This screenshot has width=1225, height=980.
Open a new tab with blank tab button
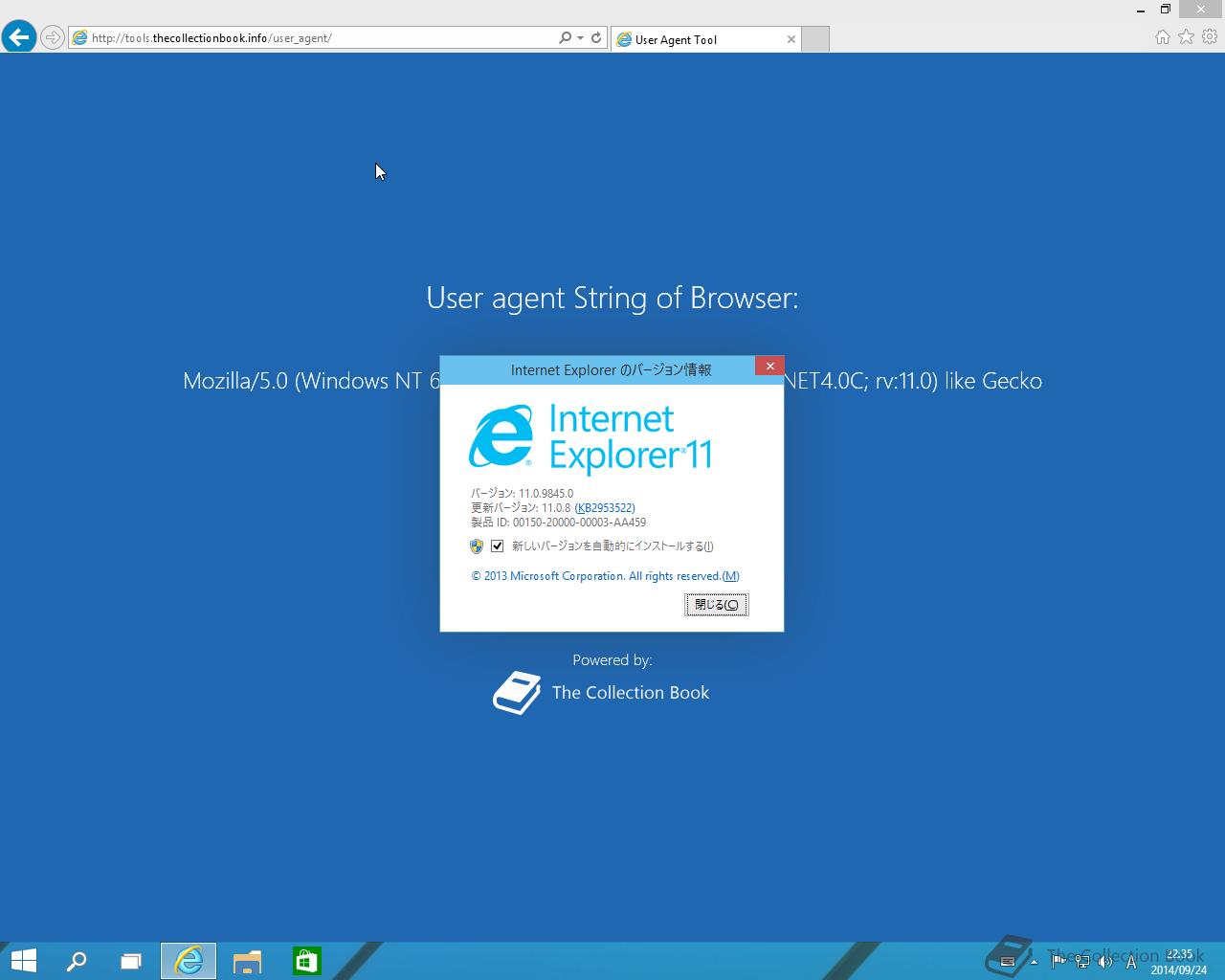(x=815, y=39)
